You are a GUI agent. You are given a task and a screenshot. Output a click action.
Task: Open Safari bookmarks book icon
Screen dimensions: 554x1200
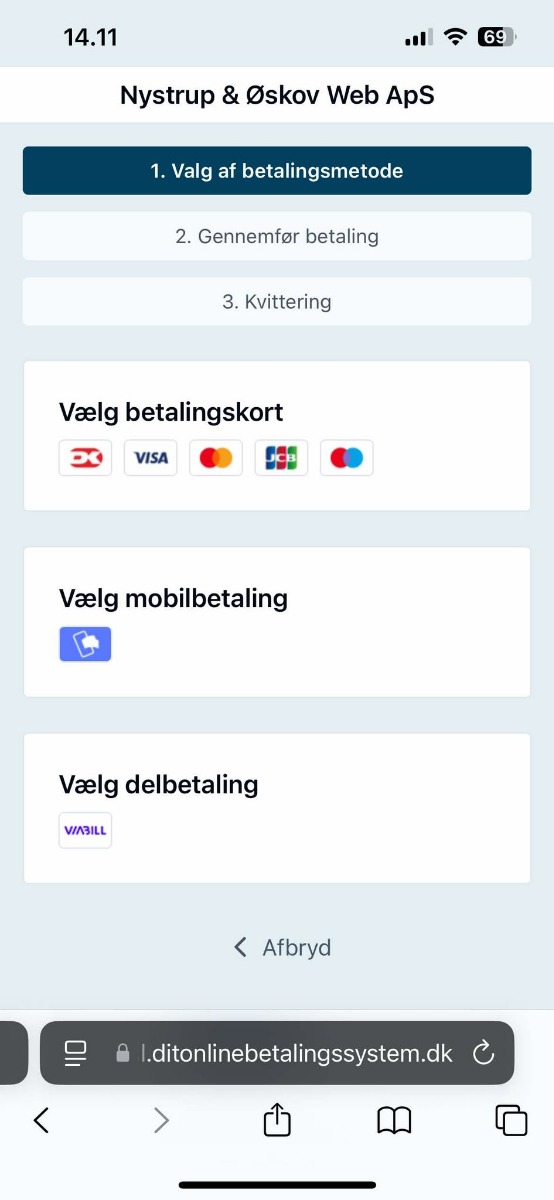(x=394, y=1121)
